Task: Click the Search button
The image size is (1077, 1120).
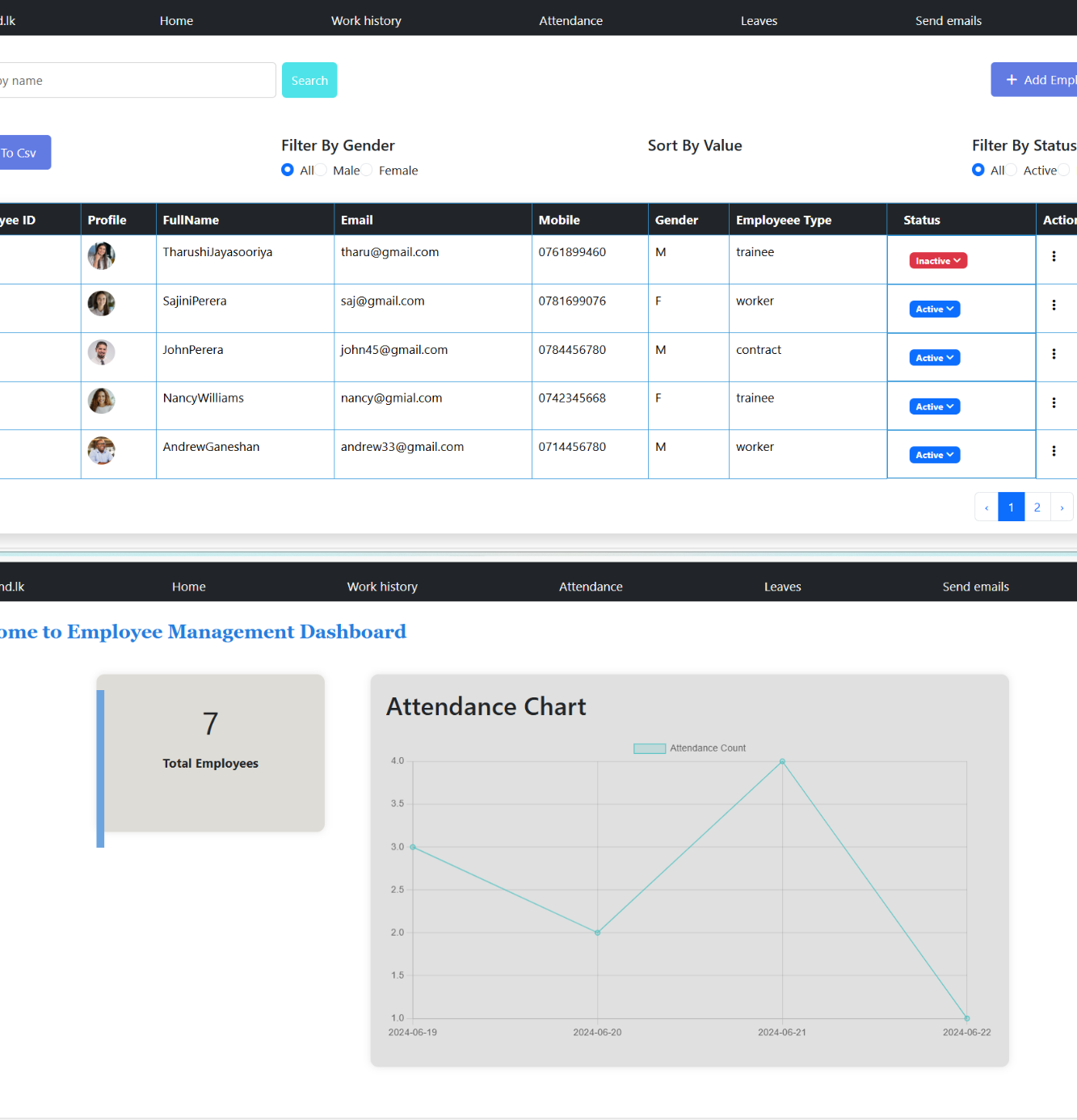Action: [309, 81]
